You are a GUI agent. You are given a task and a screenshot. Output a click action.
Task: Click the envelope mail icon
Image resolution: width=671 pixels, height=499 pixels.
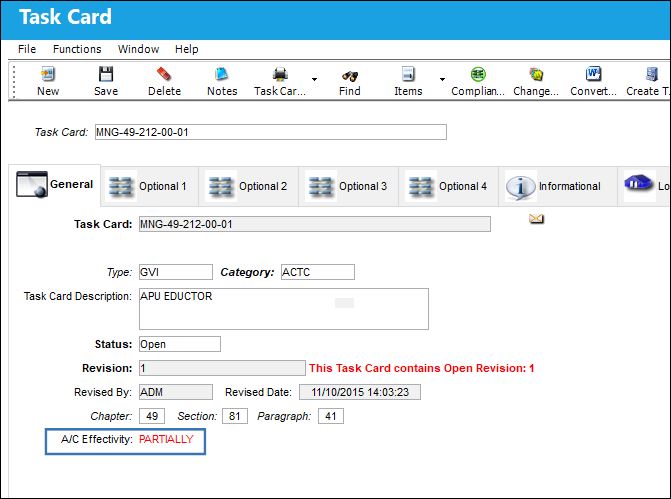tap(536, 219)
